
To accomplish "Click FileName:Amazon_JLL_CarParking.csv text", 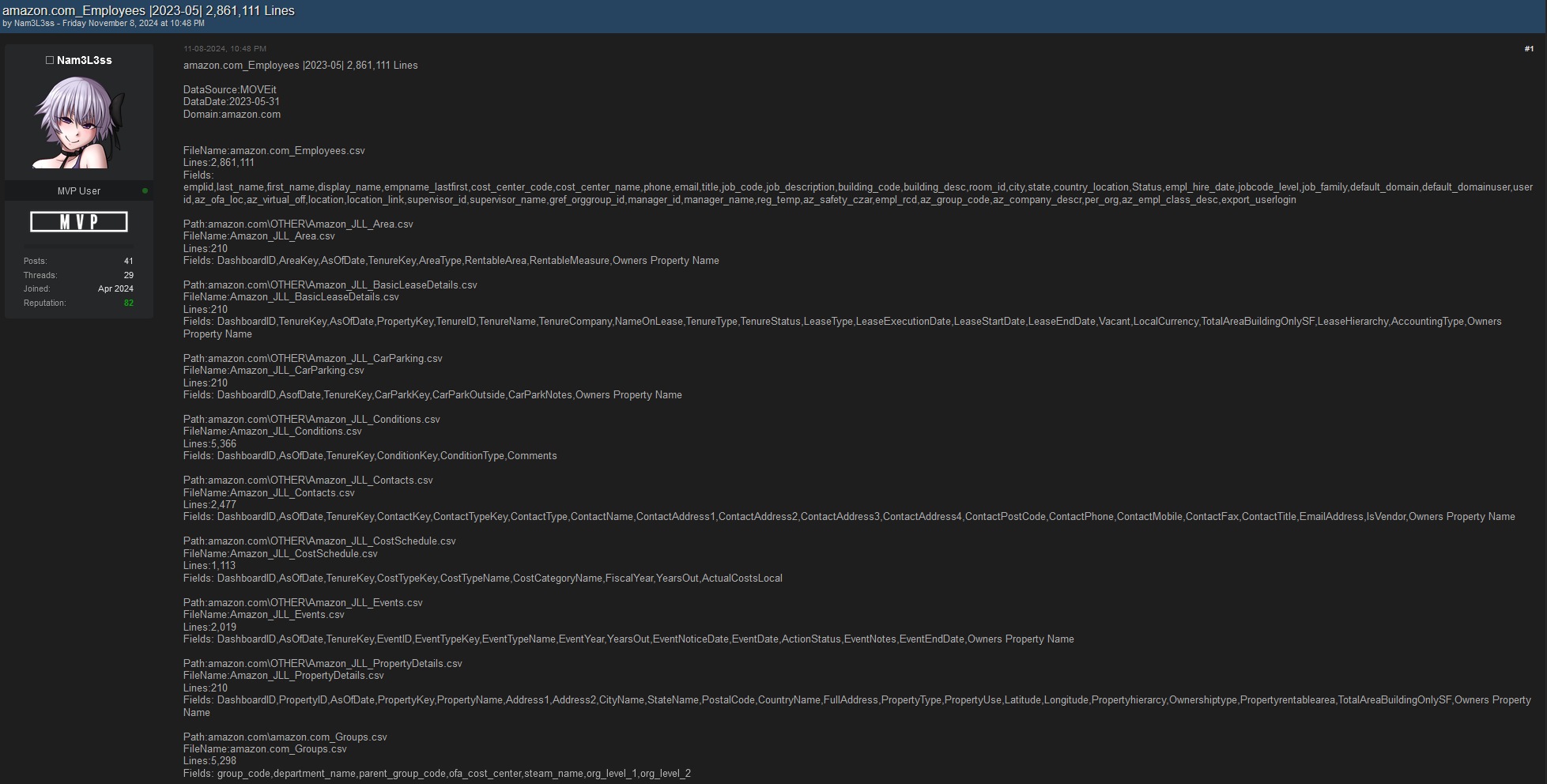I will pyautogui.click(x=274, y=371).
